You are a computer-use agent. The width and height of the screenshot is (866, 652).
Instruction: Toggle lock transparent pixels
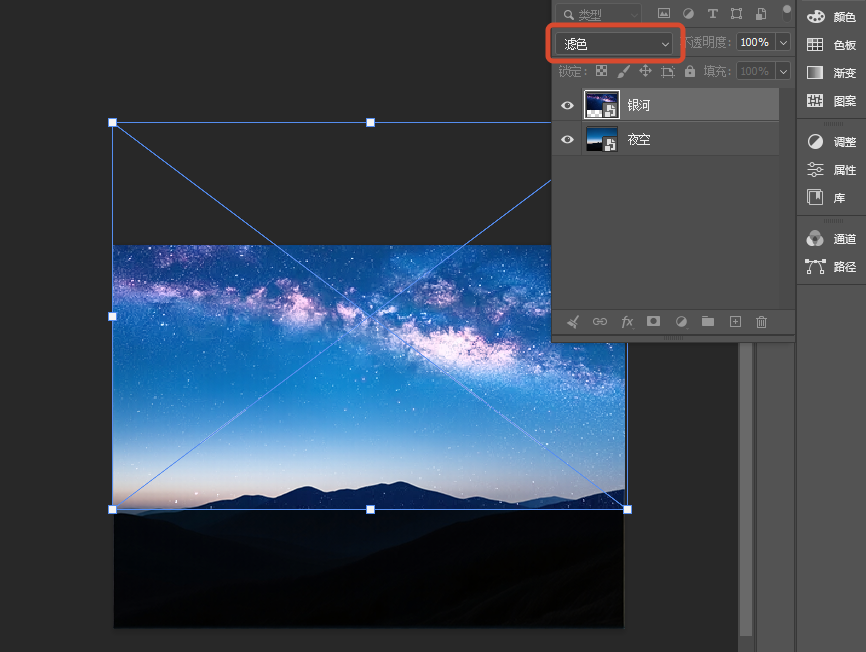[x=601, y=71]
